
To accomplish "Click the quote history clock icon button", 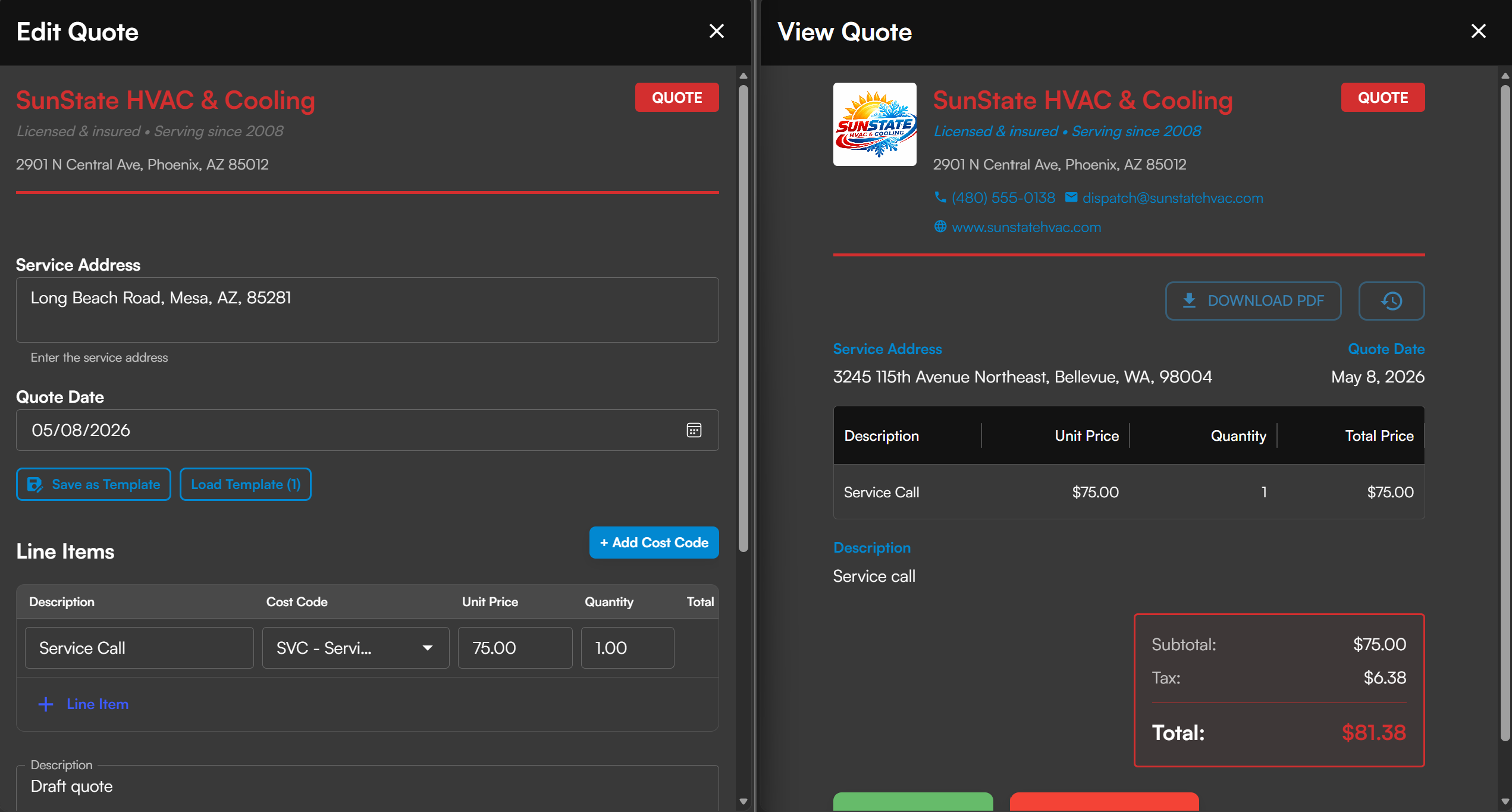I will (1391, 301).
